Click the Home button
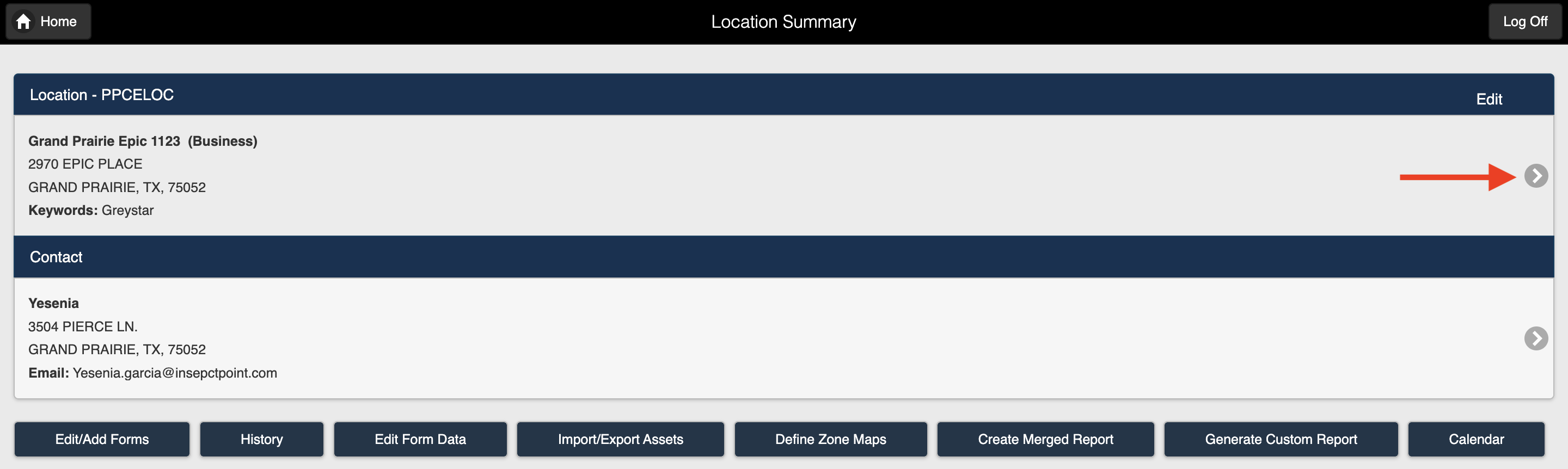 click(x=48, y=22)
